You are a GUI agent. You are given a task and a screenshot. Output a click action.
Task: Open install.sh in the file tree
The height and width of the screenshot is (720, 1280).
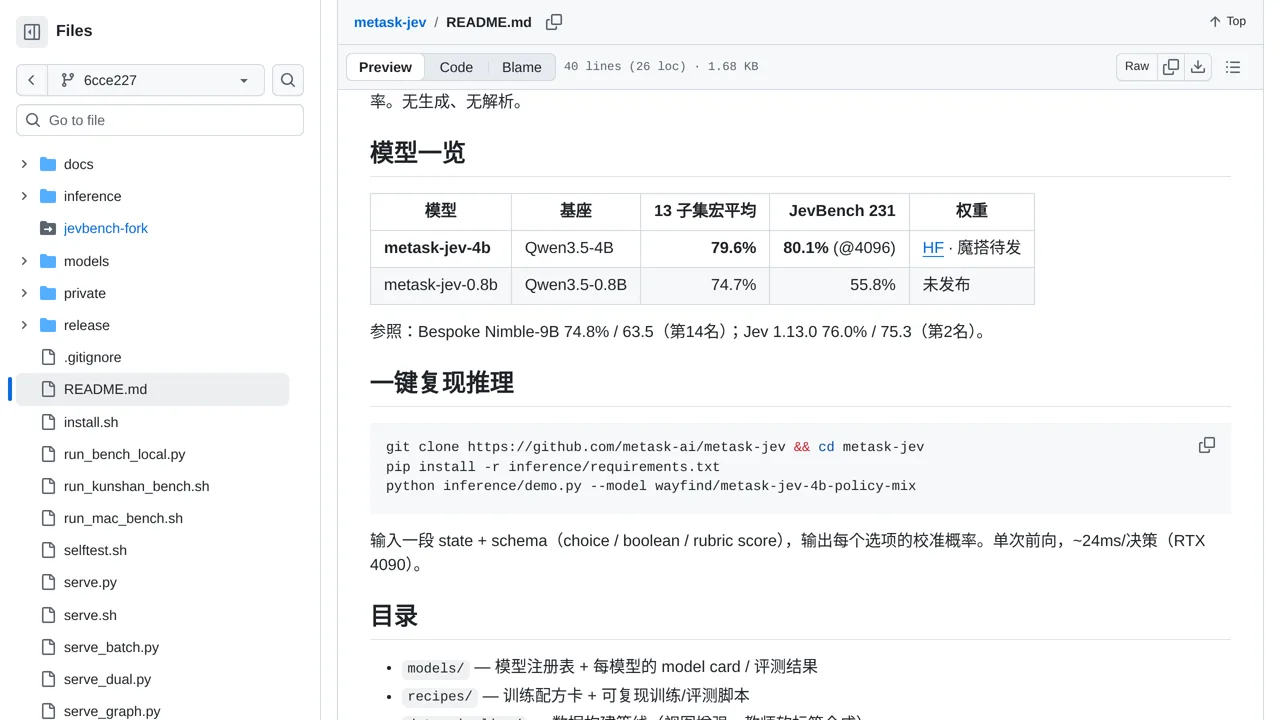coord(91,422)
